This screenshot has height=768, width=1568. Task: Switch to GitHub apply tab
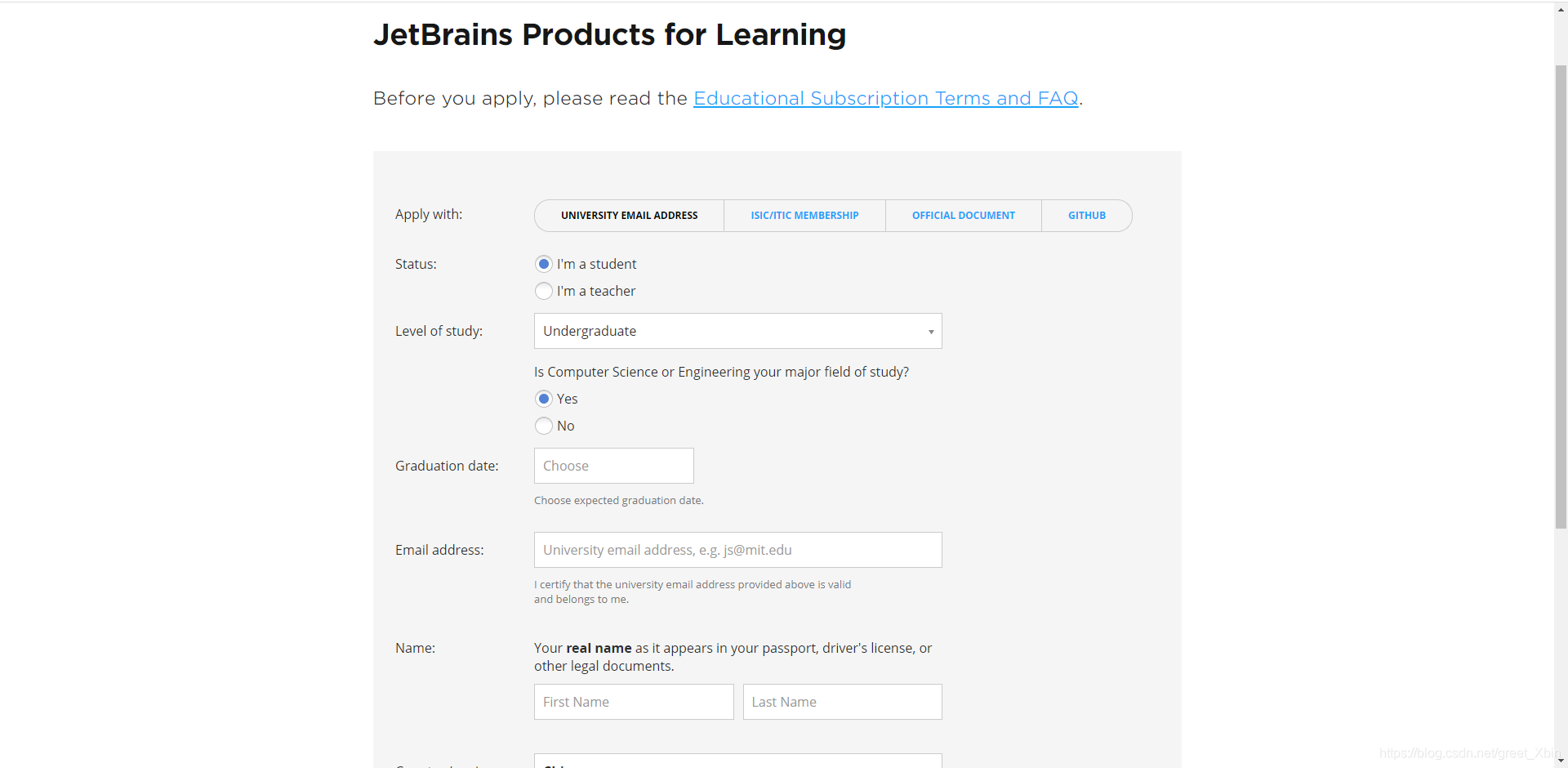click(1087, 216)
